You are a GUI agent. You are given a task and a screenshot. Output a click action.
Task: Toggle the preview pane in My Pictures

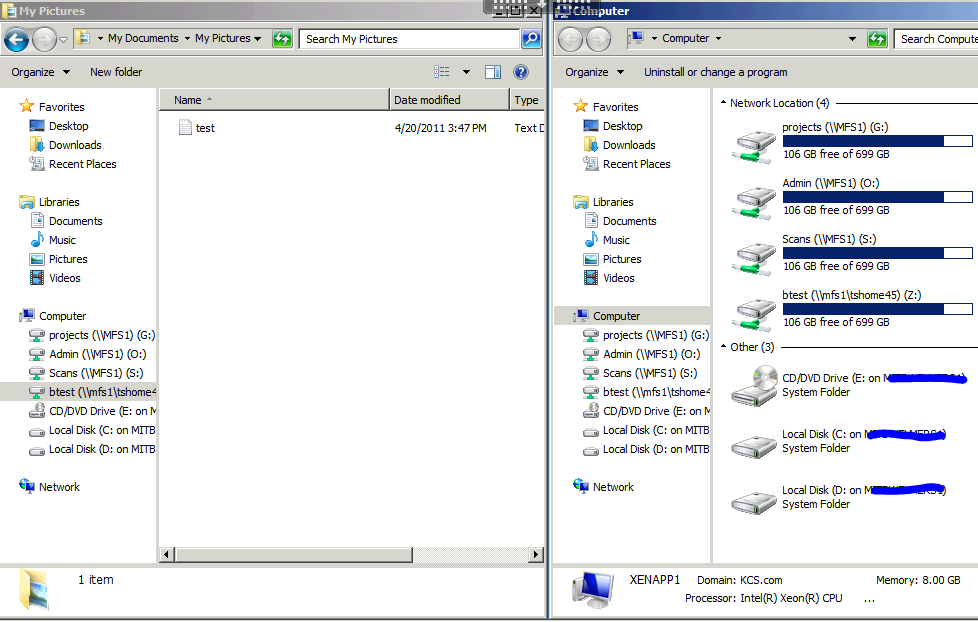coord(491,71)
